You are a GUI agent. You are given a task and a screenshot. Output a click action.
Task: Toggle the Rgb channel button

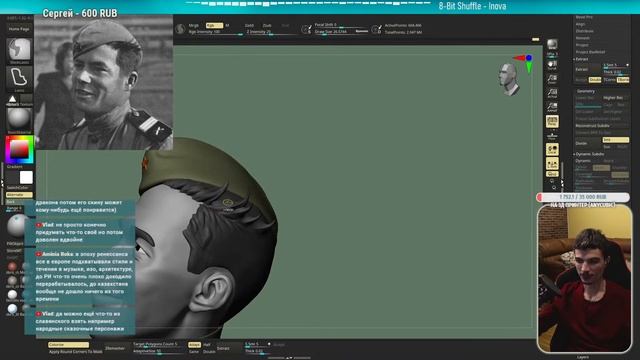click(x=214, y=25)
